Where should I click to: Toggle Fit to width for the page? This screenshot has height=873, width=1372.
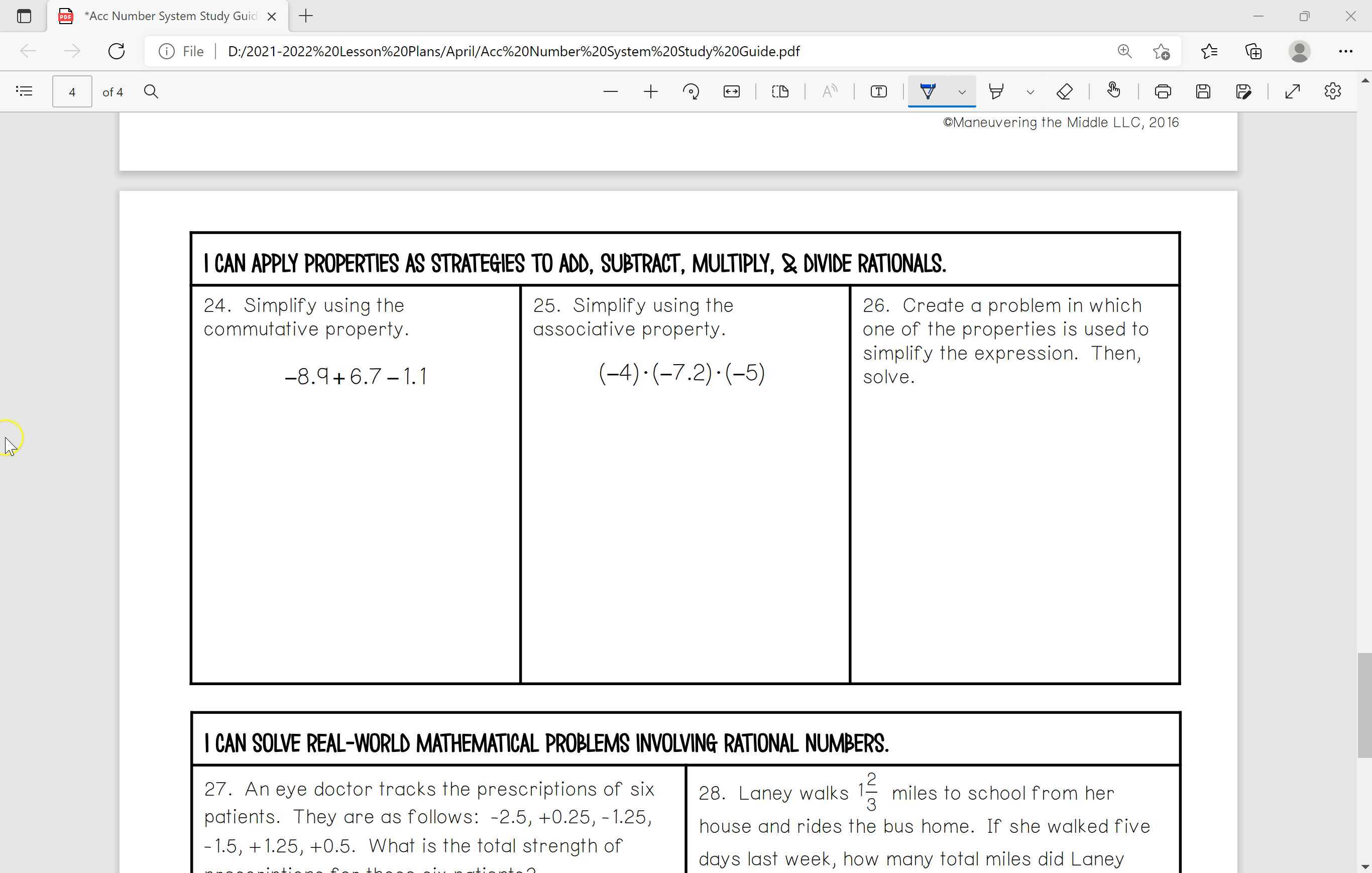pos(732,91)
